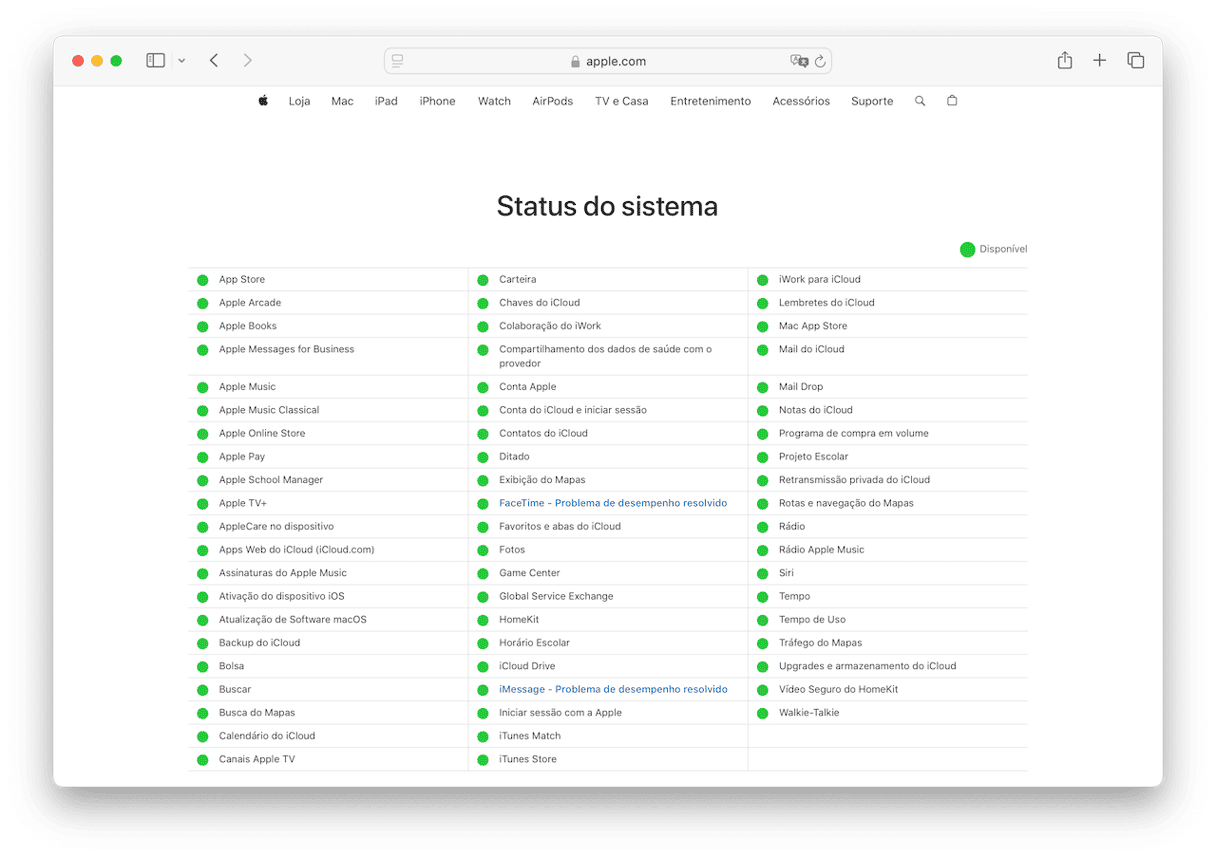1216x857 pixels.
Task: Open the iPad menu item
Action: click(386, 101)
